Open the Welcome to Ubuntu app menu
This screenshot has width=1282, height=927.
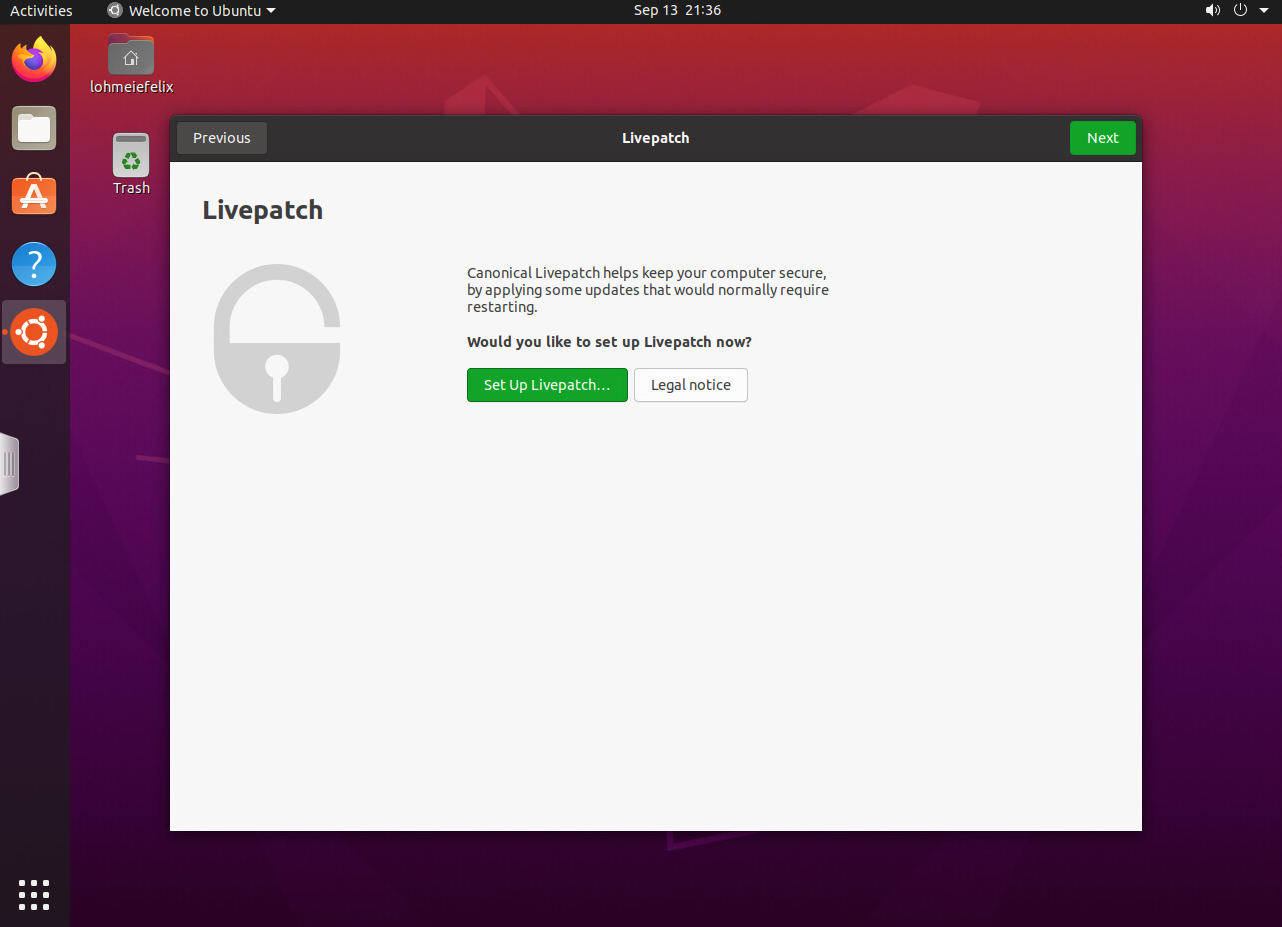coord(191,10)
